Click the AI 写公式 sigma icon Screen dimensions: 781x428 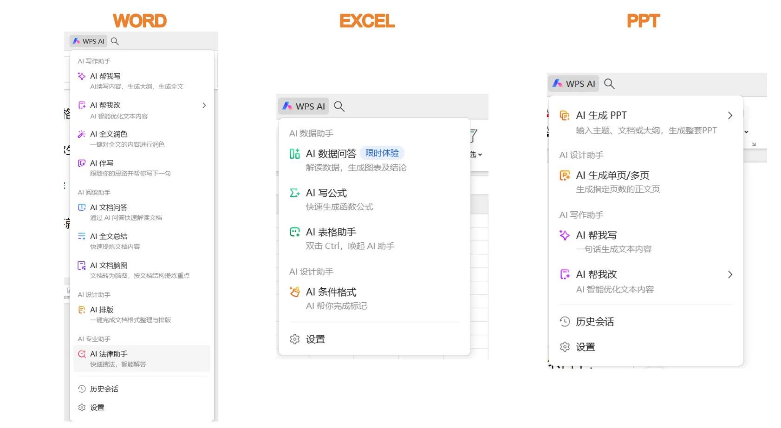(294, 193)
